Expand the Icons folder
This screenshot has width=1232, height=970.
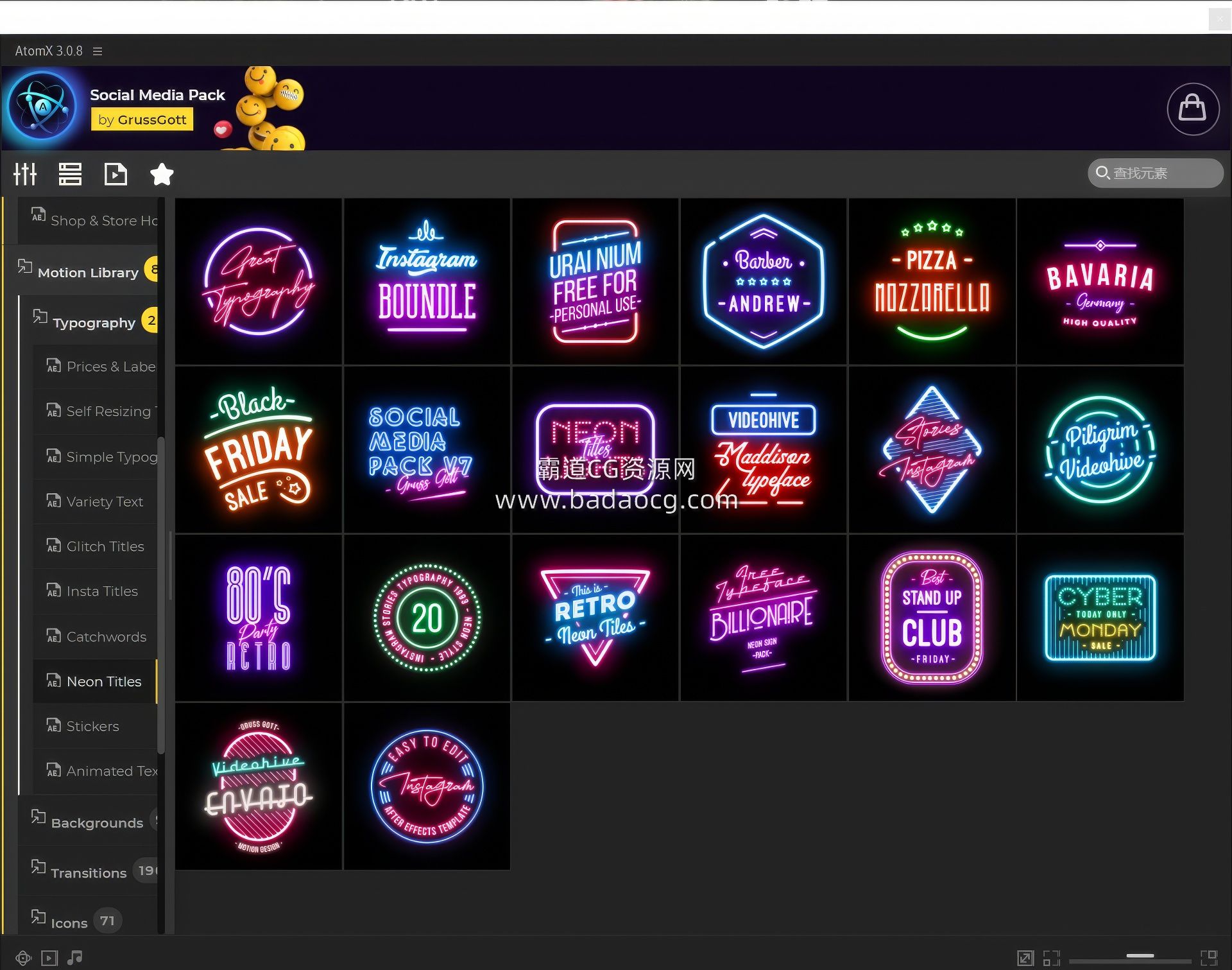[x=89, y=922]
